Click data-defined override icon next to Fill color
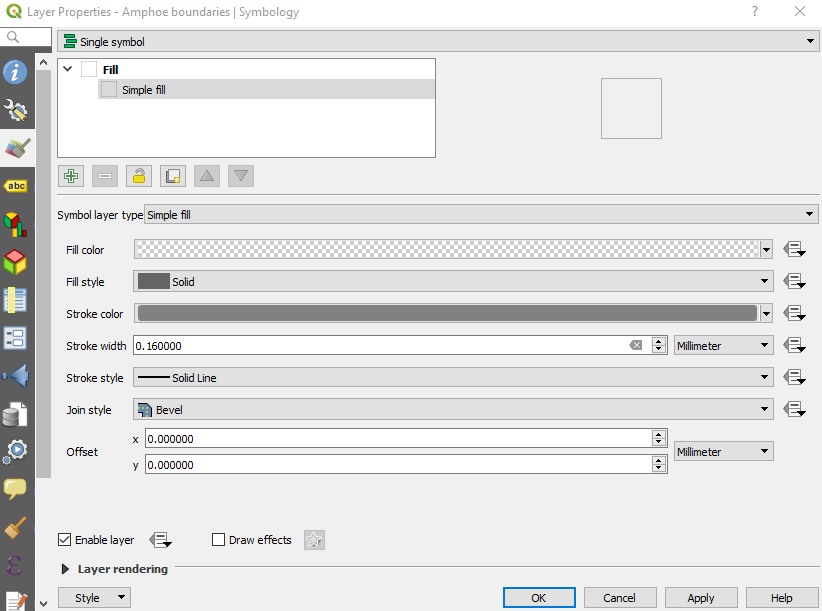 [x=795, y=250]
